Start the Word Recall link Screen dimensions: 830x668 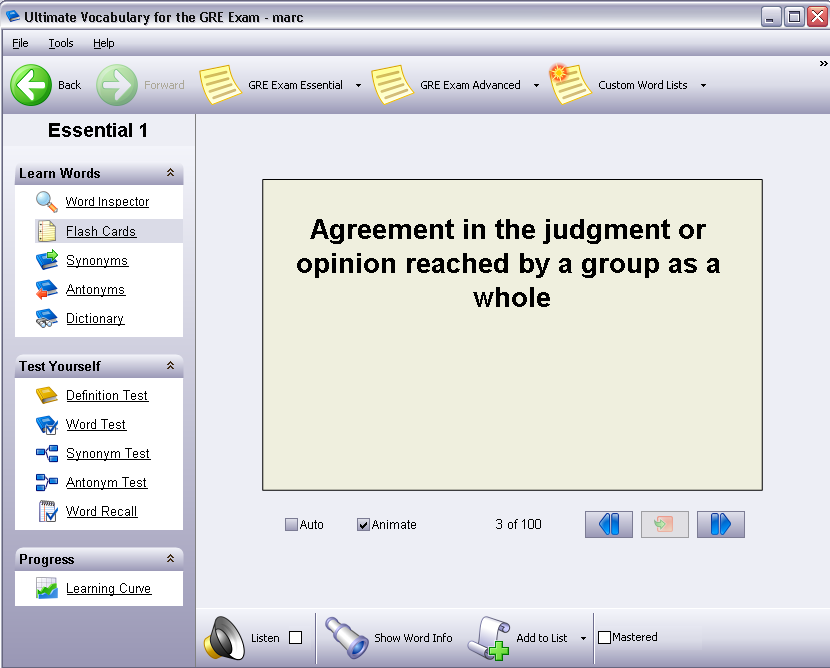pos(102,511)
